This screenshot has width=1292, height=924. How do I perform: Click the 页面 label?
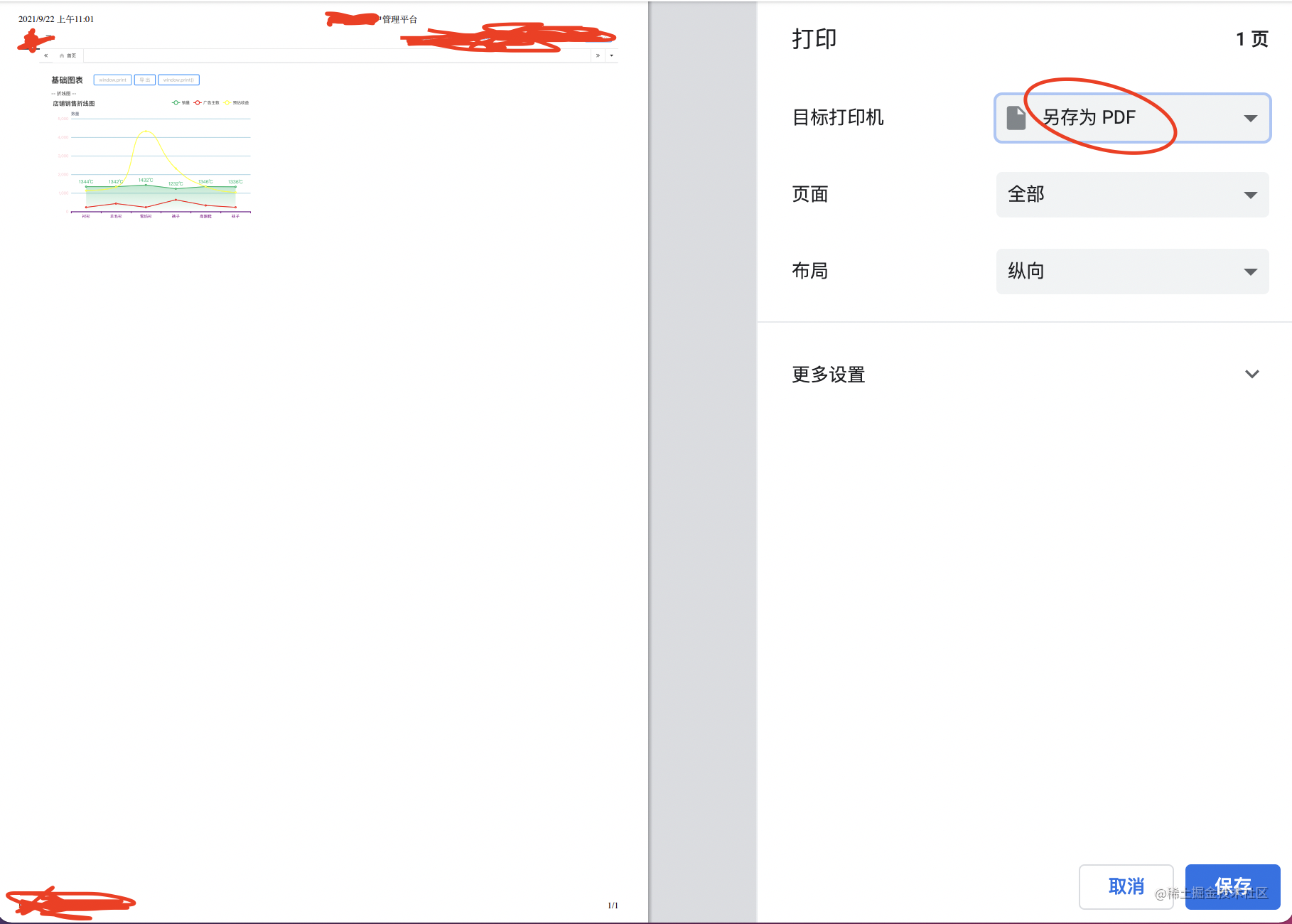coord(810,194)
